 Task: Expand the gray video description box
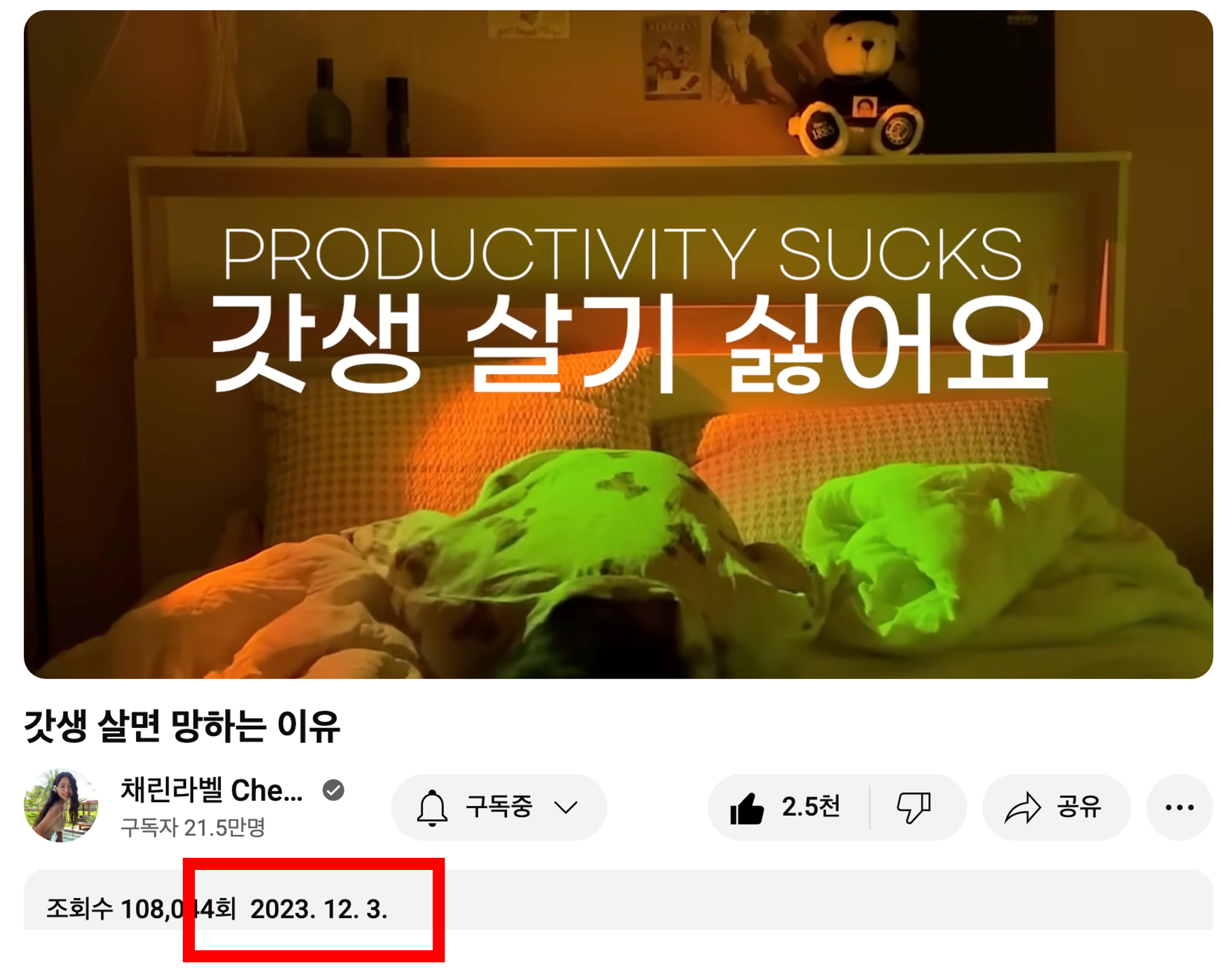point(619,899)
